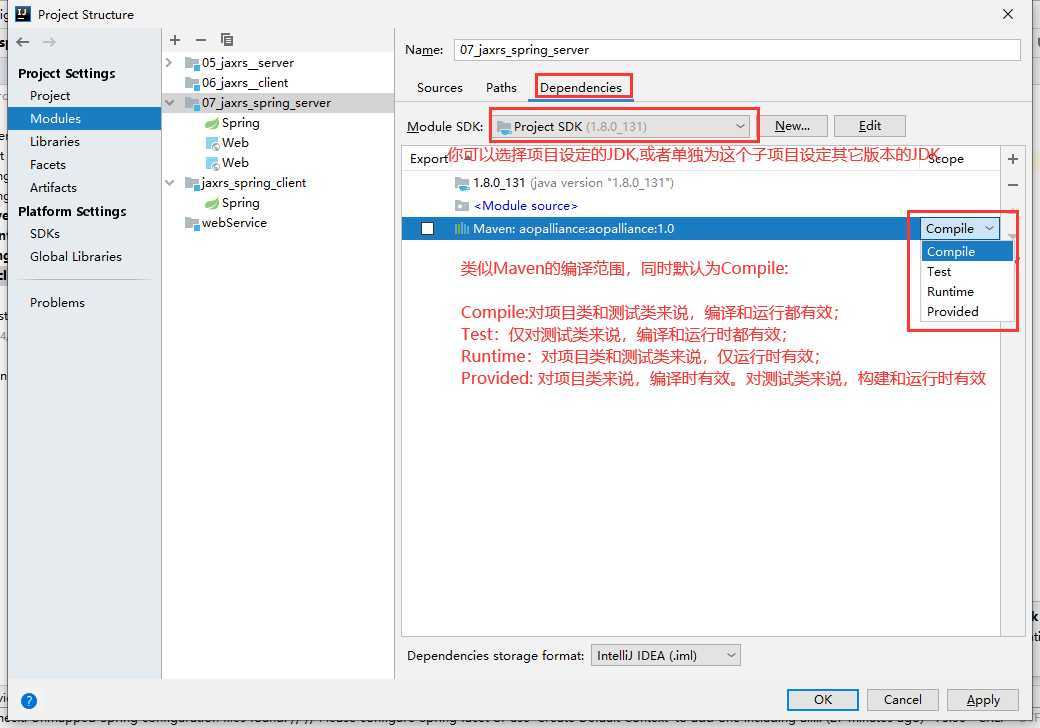Screen dimensions: 1040x728
Task: Add a new module with plus icon
Action: 175,40
